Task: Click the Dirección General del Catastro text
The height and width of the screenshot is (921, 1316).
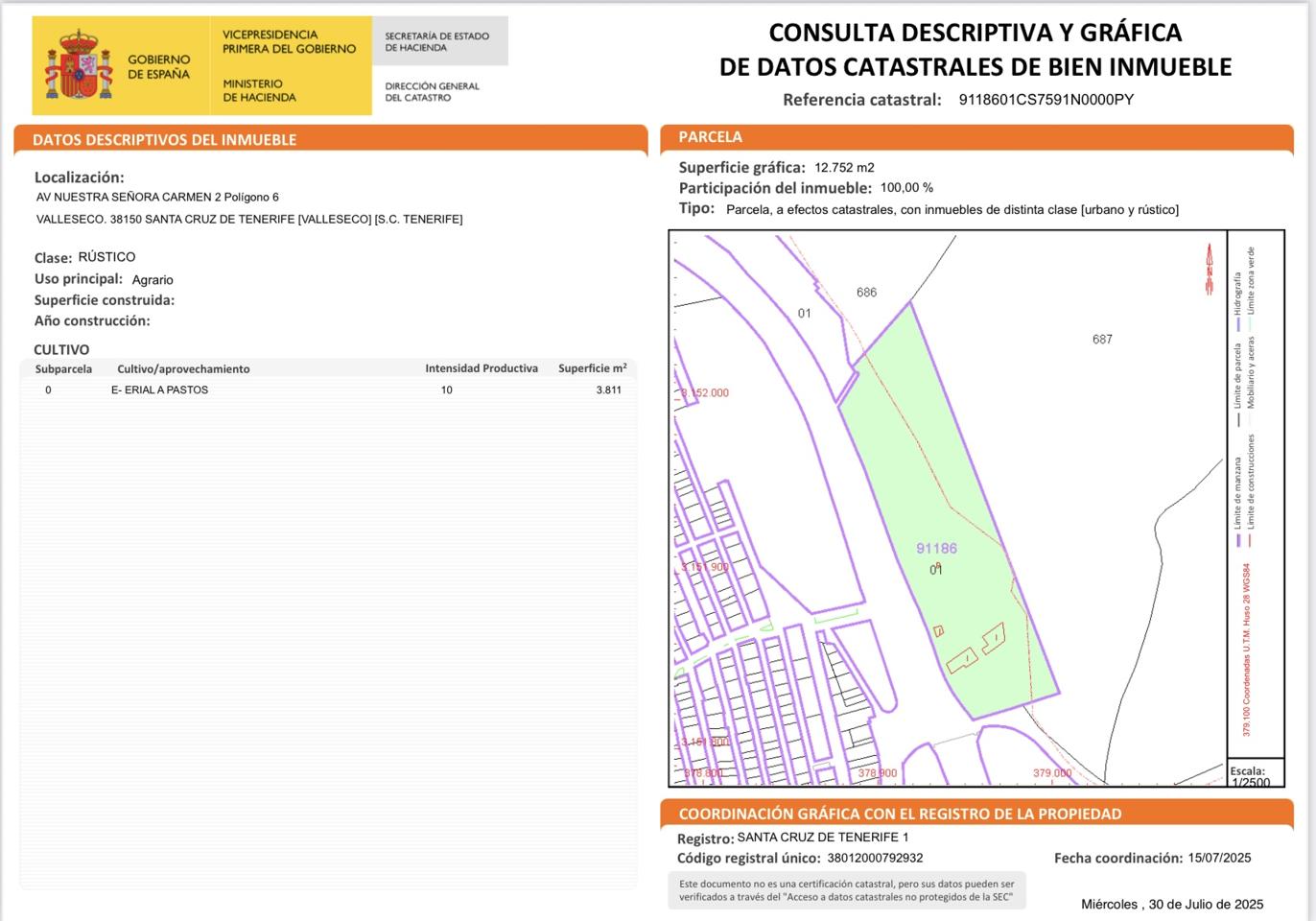Action: (432, 91)
